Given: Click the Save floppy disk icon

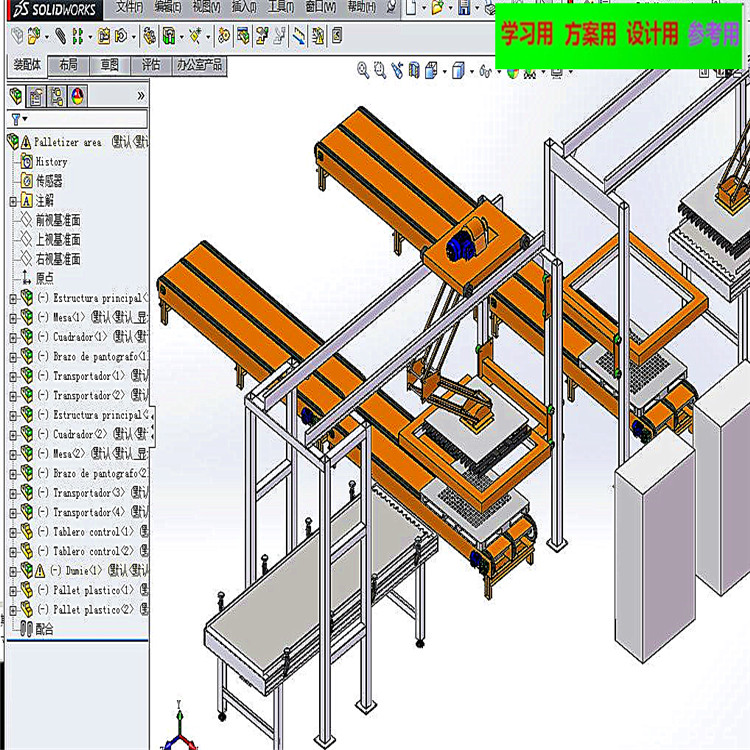Looking at the screenshot, I should pos(464,7).
